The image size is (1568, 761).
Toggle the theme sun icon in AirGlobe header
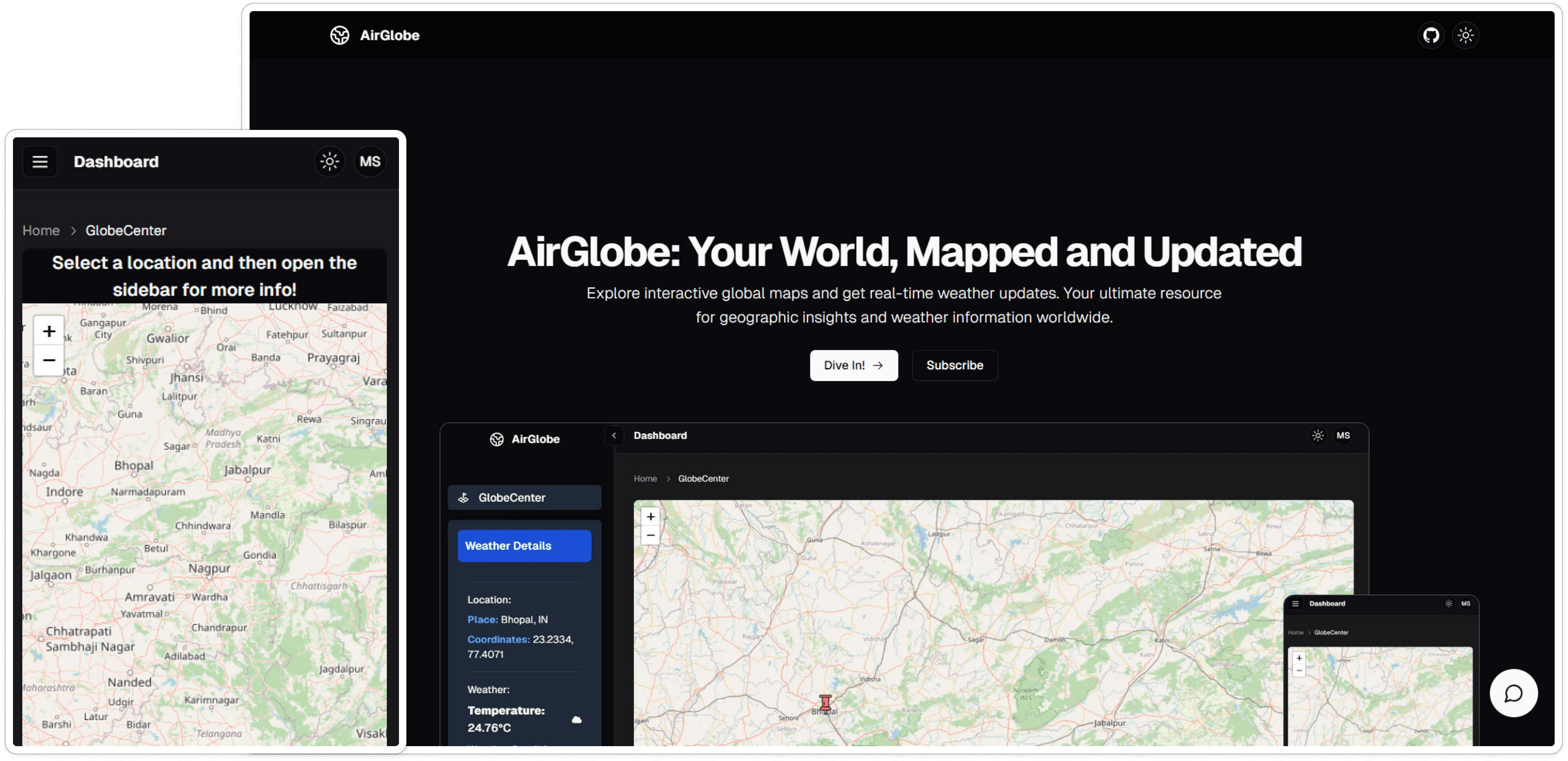click(1465, 35)
